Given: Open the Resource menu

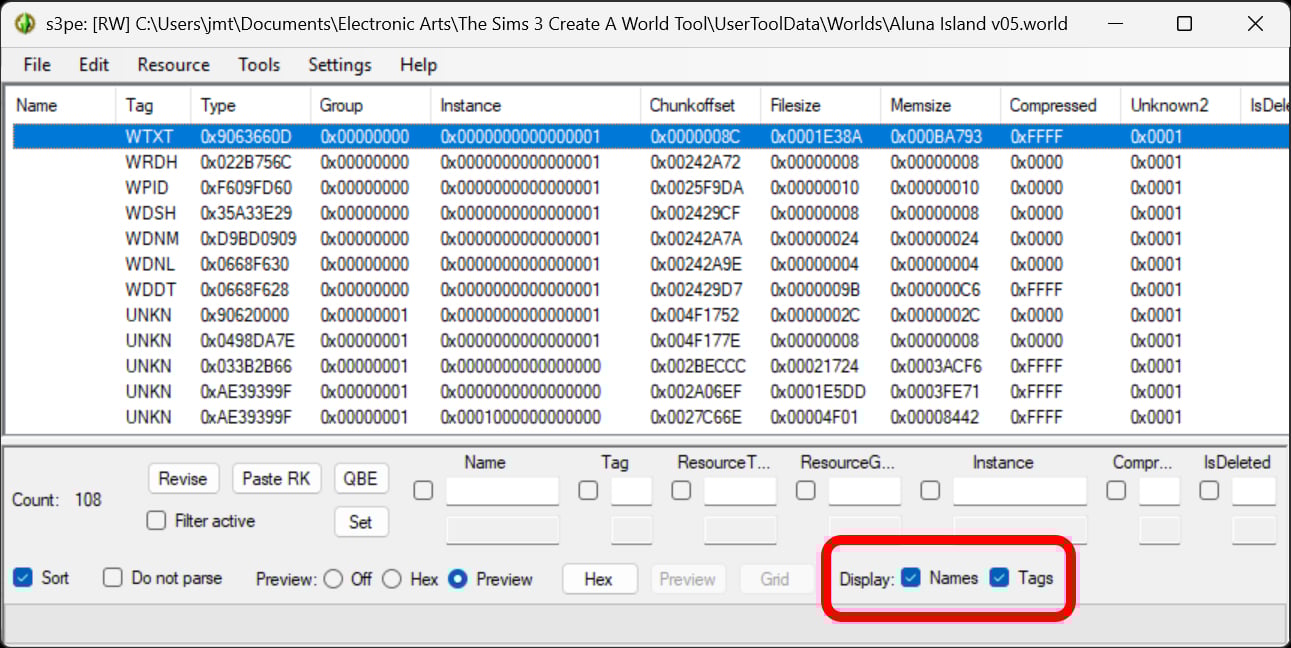Looking at the screenshot, I should coord(173,65).
